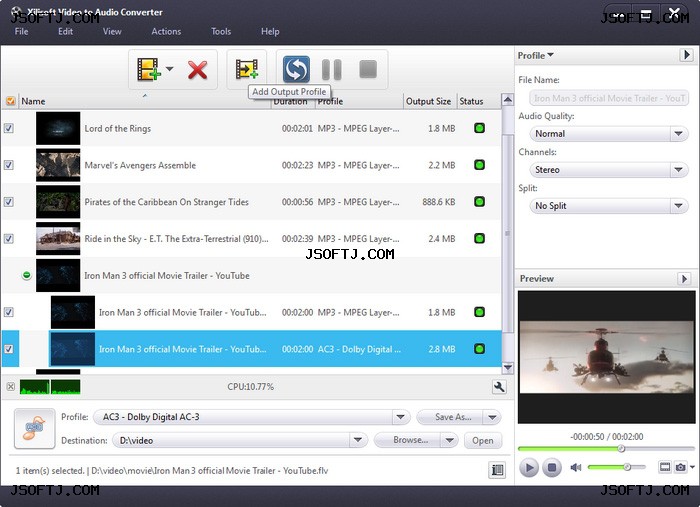Adjust the preview volume slider
Viewport: 700px width, 507px height.
[x=616, y=467]
